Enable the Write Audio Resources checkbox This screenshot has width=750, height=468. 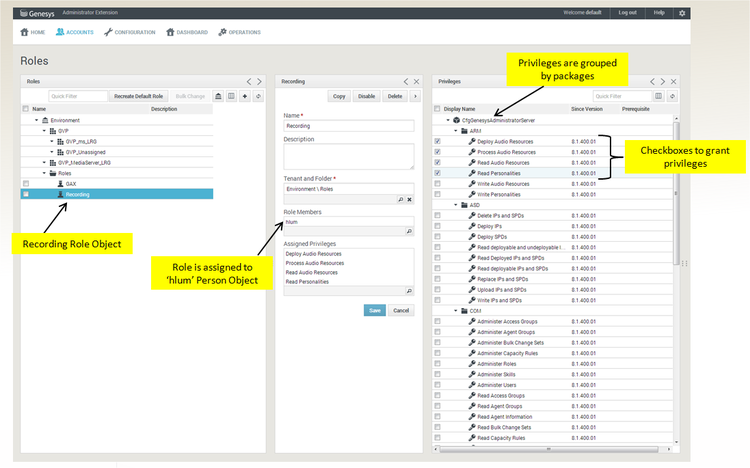[437, 184]
